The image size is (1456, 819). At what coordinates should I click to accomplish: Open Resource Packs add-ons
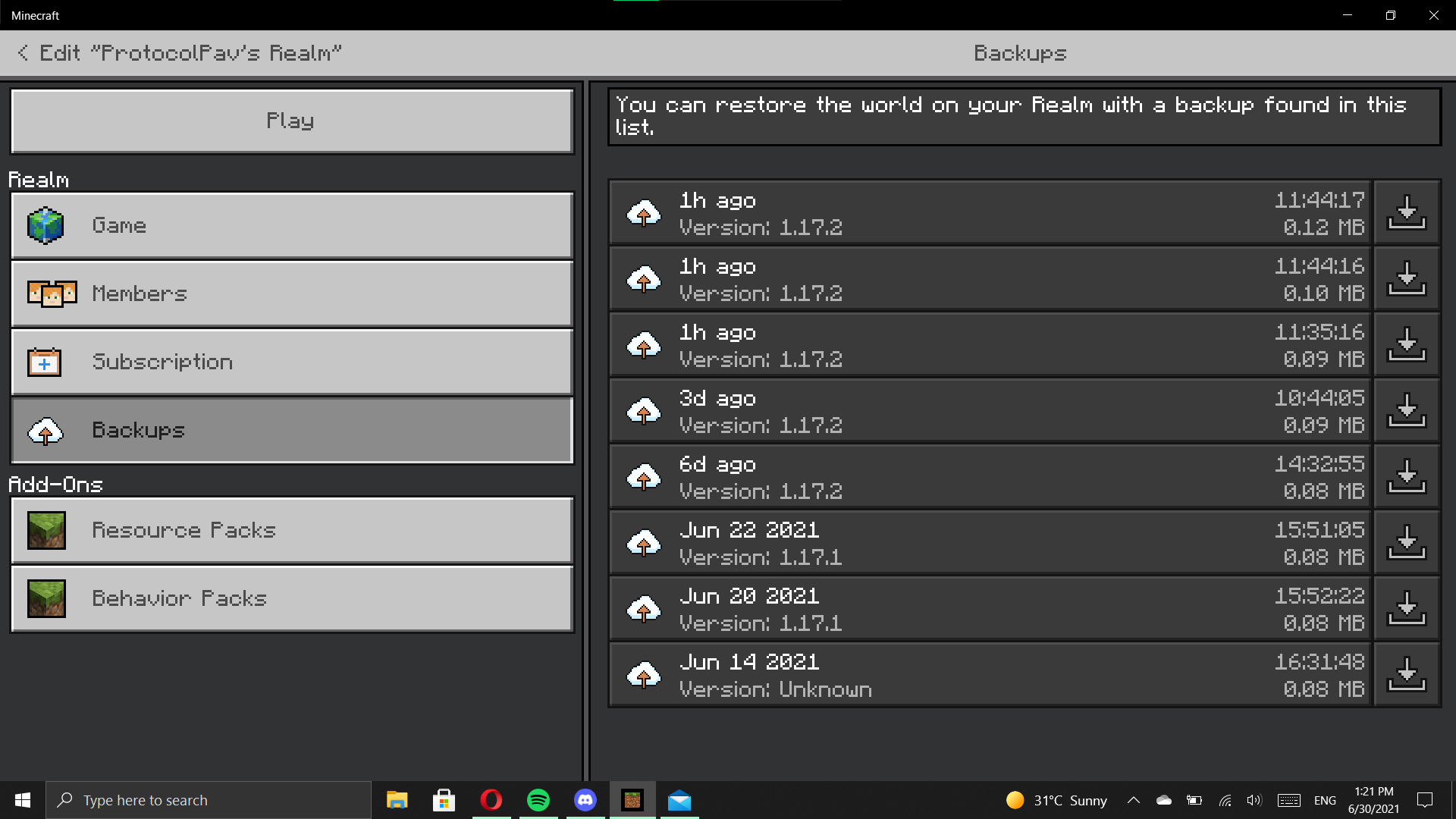click(x=292, y=530)
